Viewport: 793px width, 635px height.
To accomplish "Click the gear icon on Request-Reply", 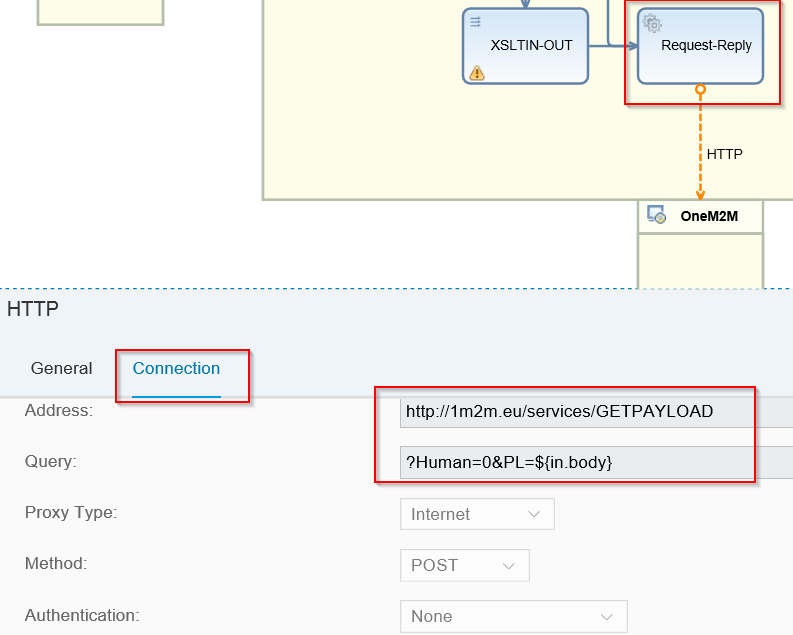I will pyautogui.click(x=652, y=22).
